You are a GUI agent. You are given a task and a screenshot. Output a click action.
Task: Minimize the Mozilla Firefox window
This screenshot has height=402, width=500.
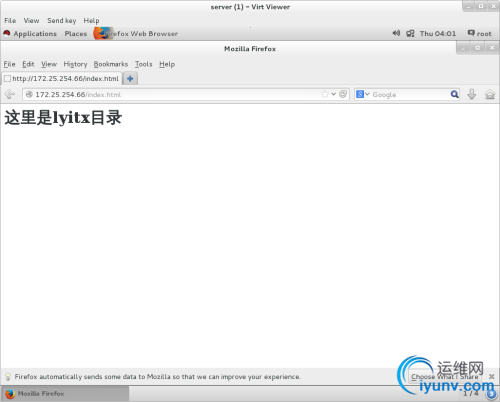463,48
